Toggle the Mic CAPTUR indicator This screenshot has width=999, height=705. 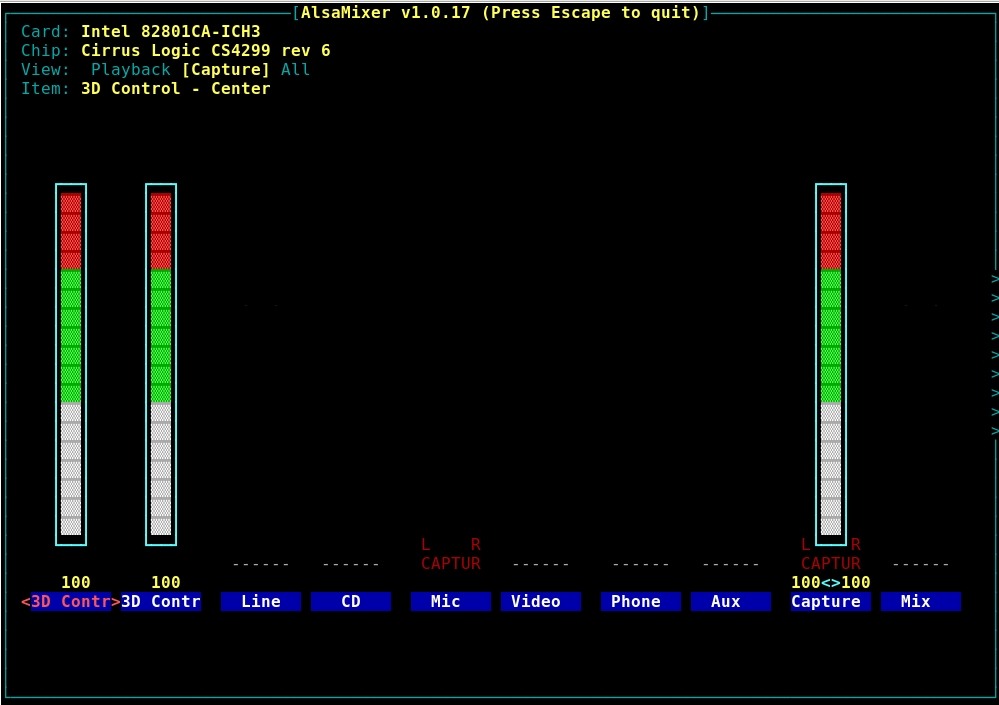point(450,564)
